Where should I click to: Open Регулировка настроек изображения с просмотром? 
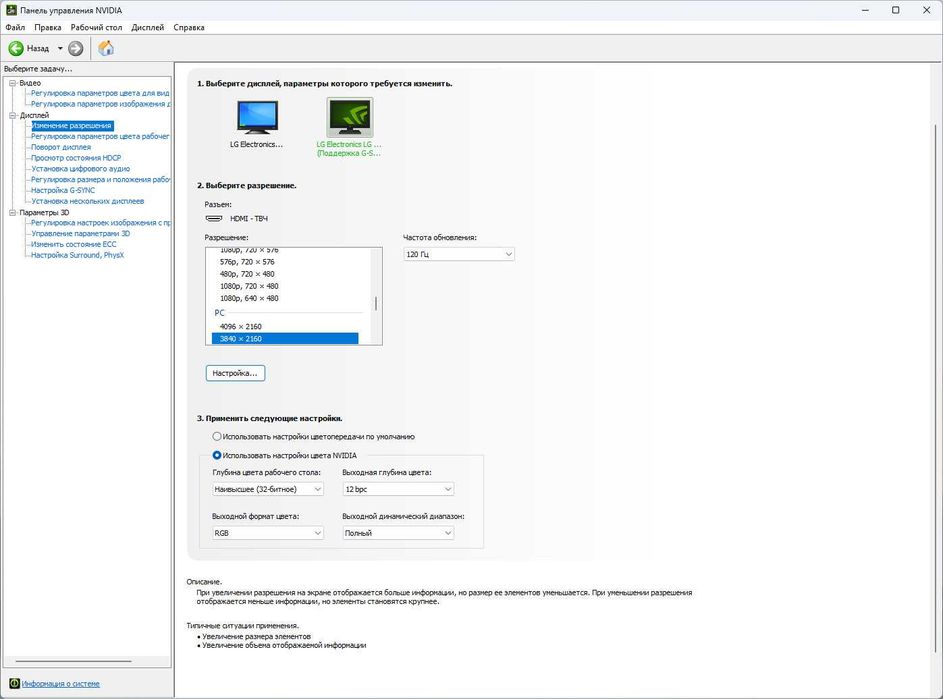pyautogui.click(x=100, y=223)
